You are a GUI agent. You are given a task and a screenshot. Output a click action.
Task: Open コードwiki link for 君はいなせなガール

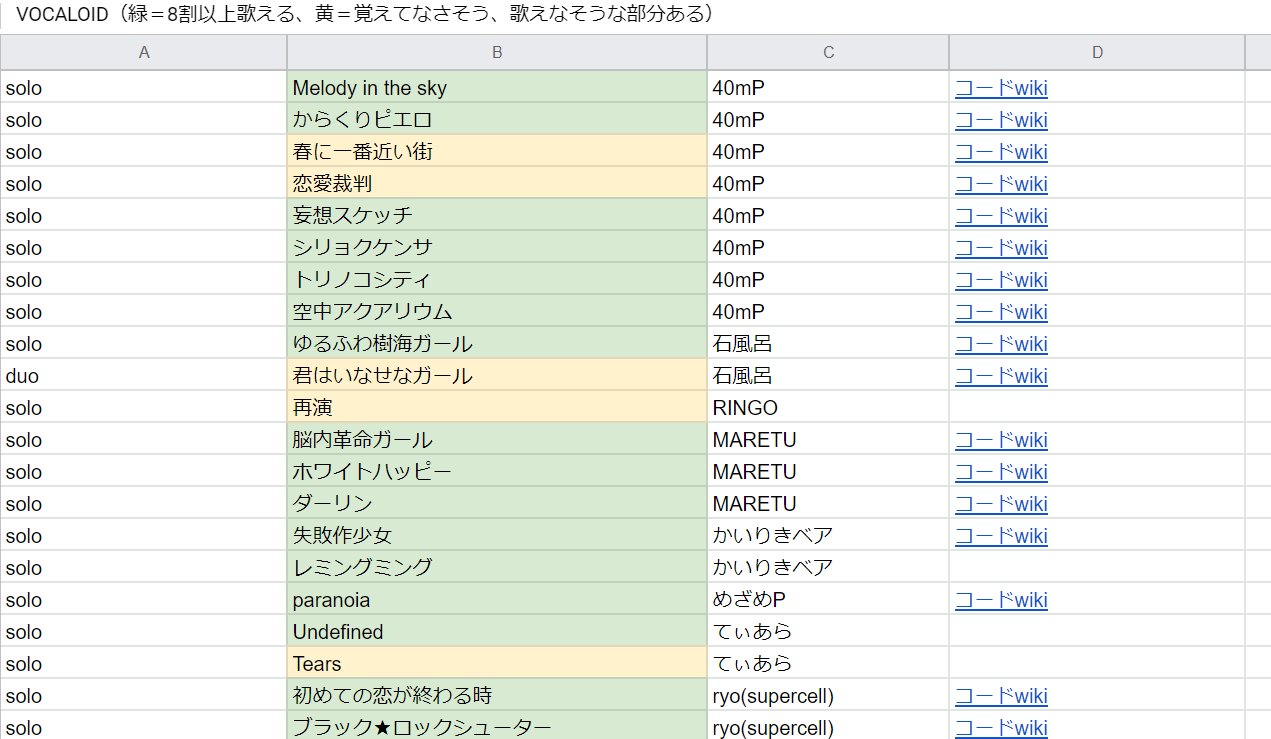(x=1001, y=376)
